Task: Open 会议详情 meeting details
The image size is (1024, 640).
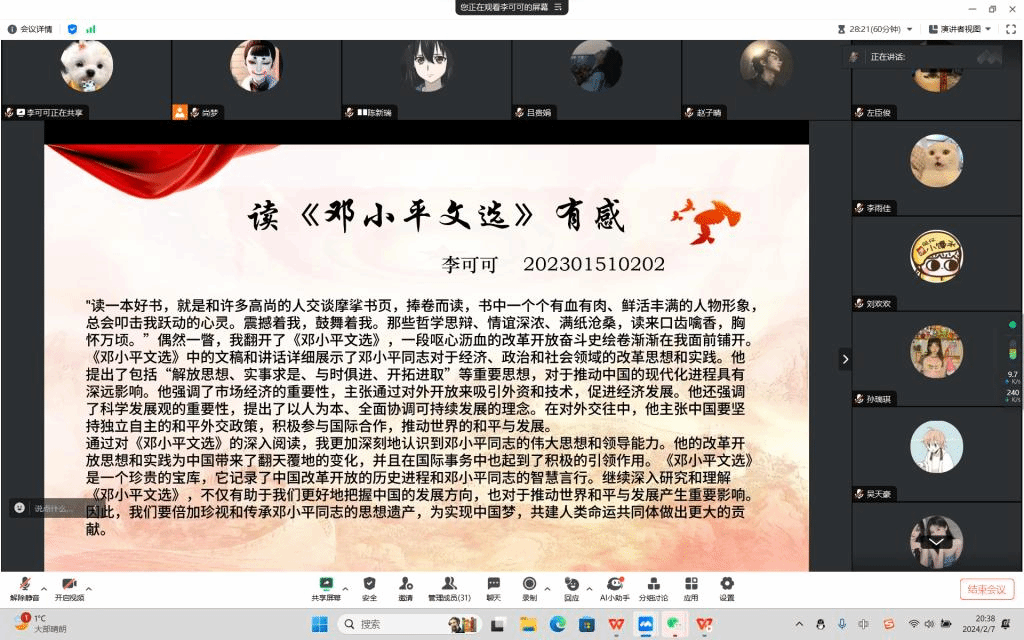Action: [x=30, y=29]
